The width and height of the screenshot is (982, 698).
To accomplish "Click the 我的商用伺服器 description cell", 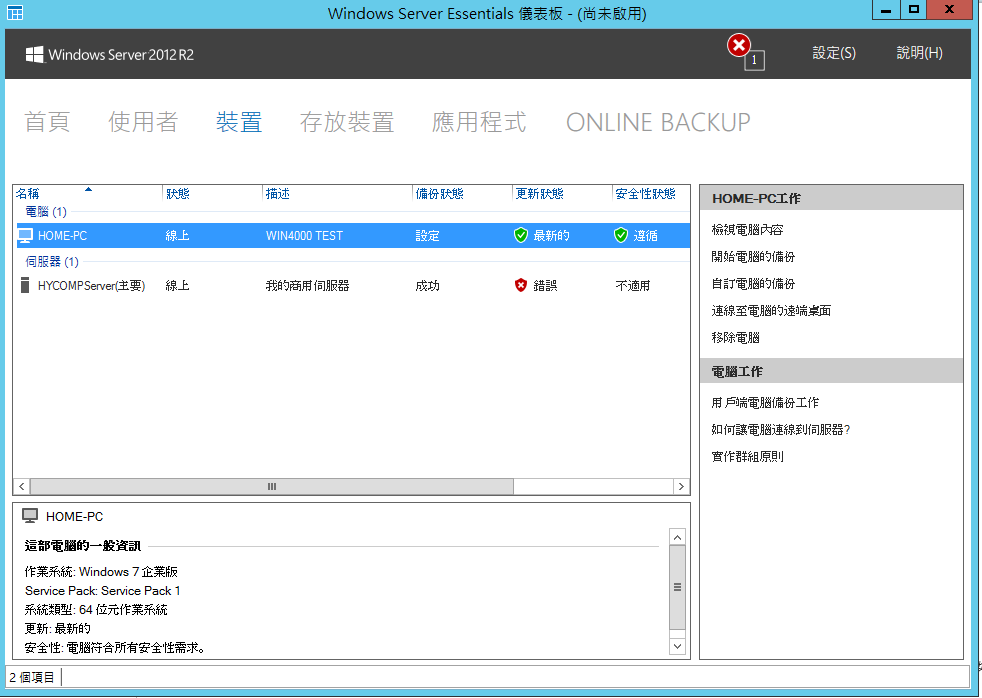I will [308, 286].
